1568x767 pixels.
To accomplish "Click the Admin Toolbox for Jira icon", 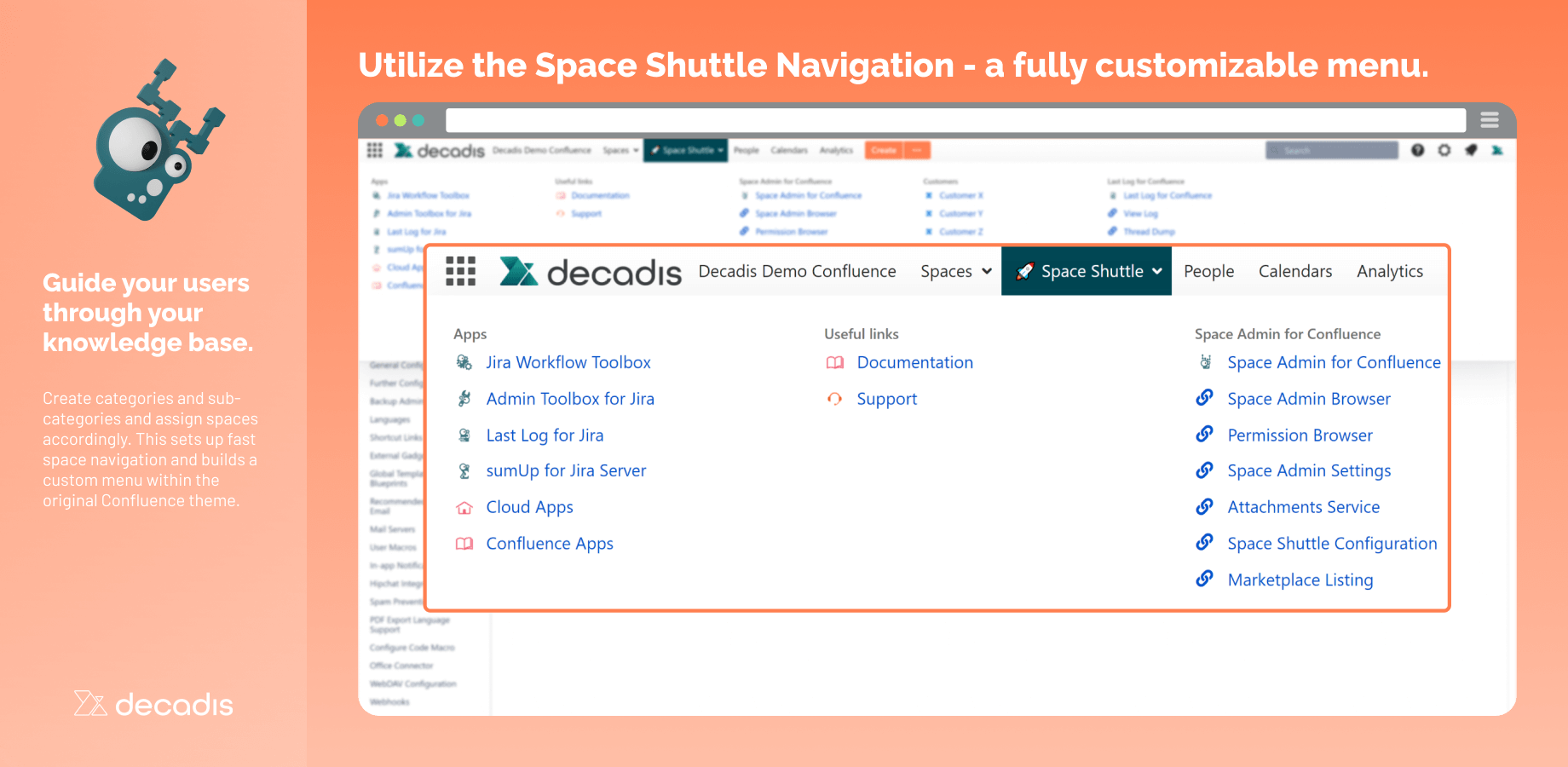I will (x=464, y=399).
